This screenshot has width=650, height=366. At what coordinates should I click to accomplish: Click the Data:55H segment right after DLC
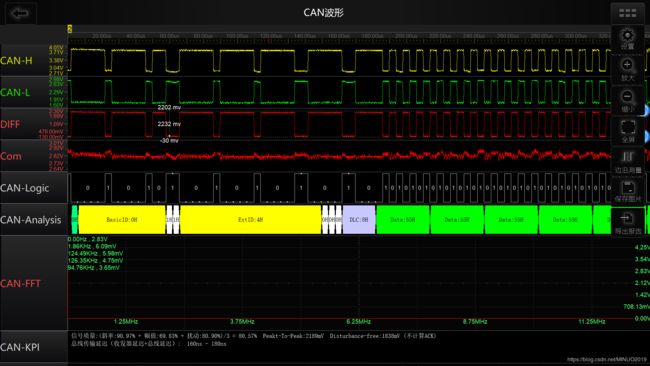pos(403,220)
